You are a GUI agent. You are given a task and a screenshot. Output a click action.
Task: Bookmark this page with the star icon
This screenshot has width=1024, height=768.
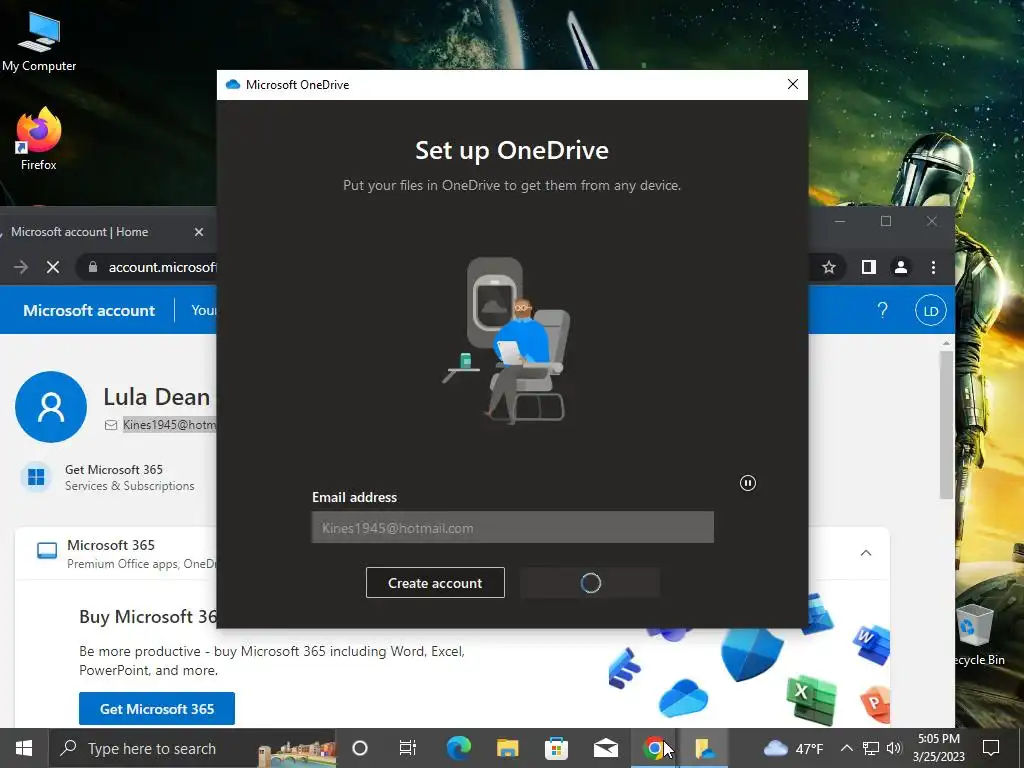point(829,267)
